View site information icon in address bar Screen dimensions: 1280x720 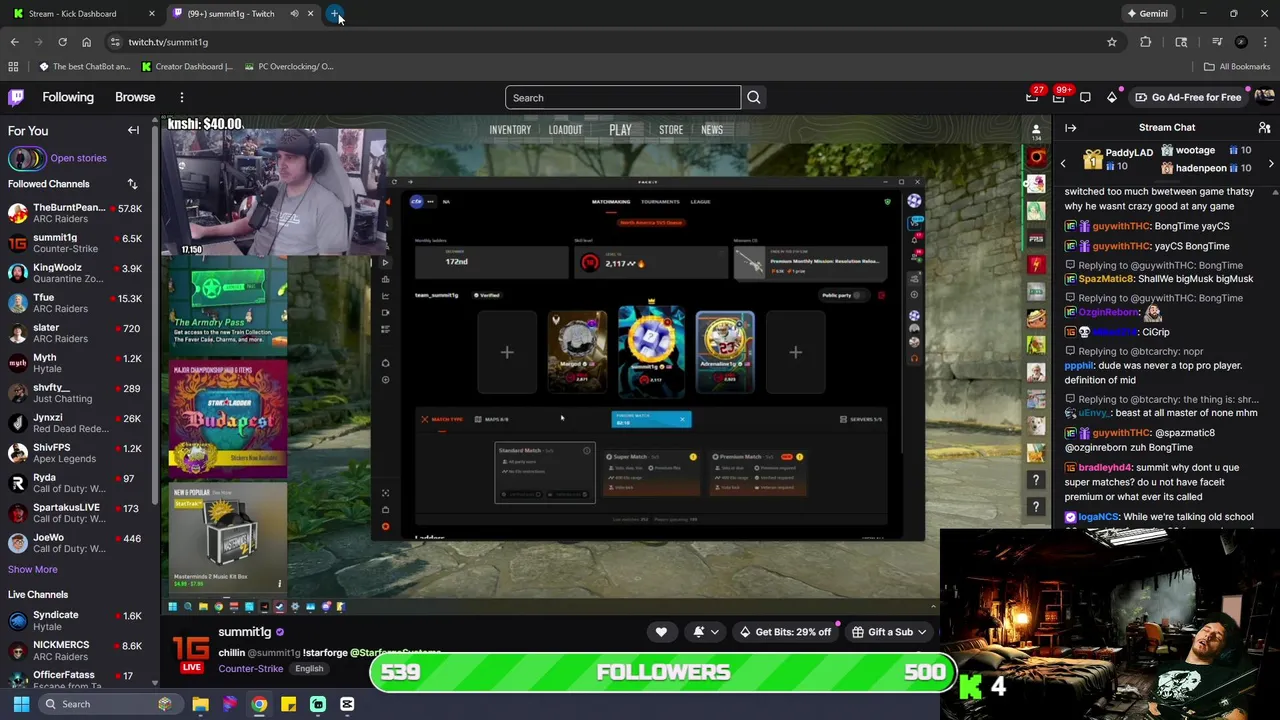pos(115,42)
